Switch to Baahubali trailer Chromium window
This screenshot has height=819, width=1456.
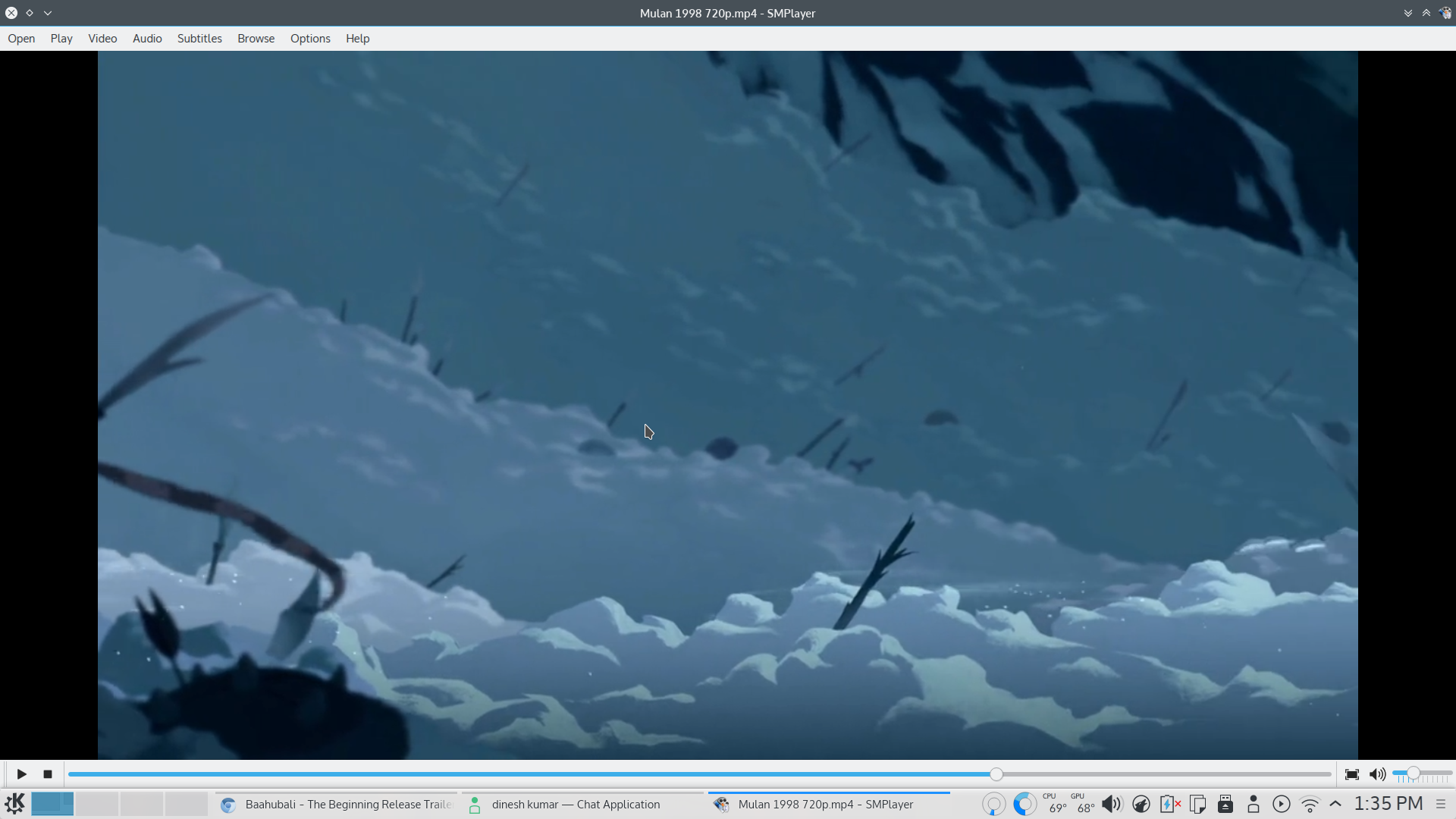click(x=337, y=805)
